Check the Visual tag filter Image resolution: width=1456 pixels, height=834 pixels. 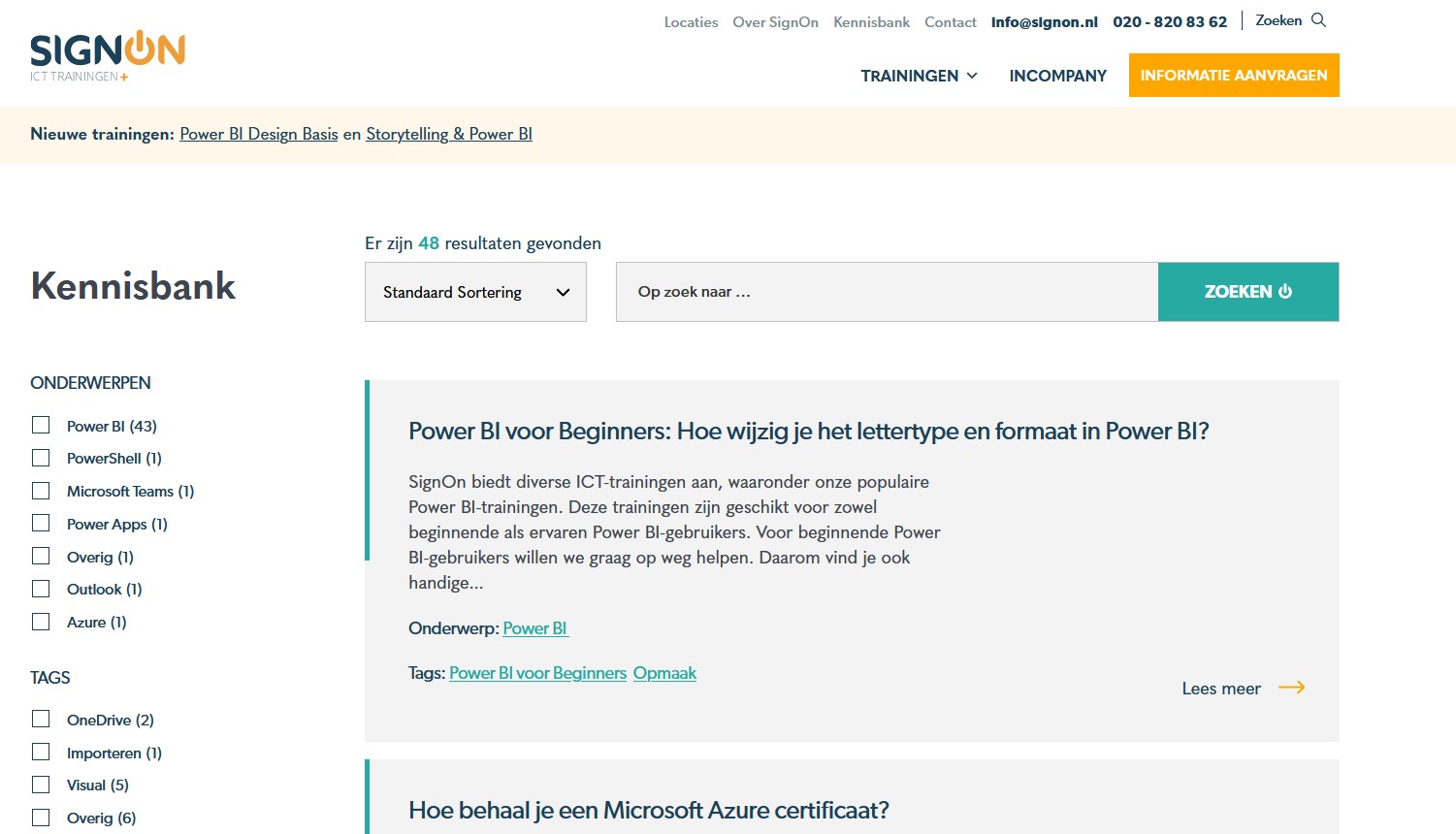click(x=41, y=784)
